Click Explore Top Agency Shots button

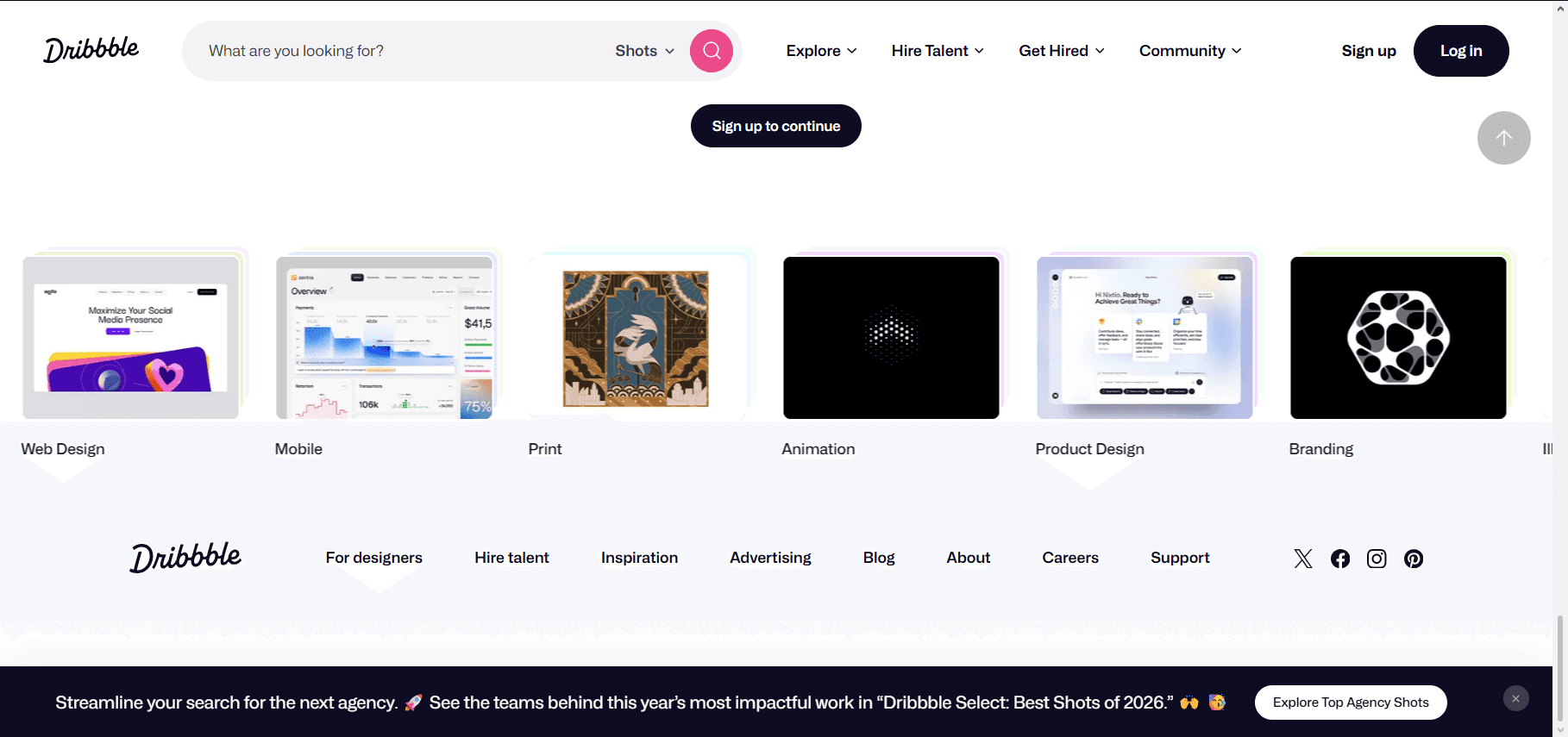pos(1351,703)
